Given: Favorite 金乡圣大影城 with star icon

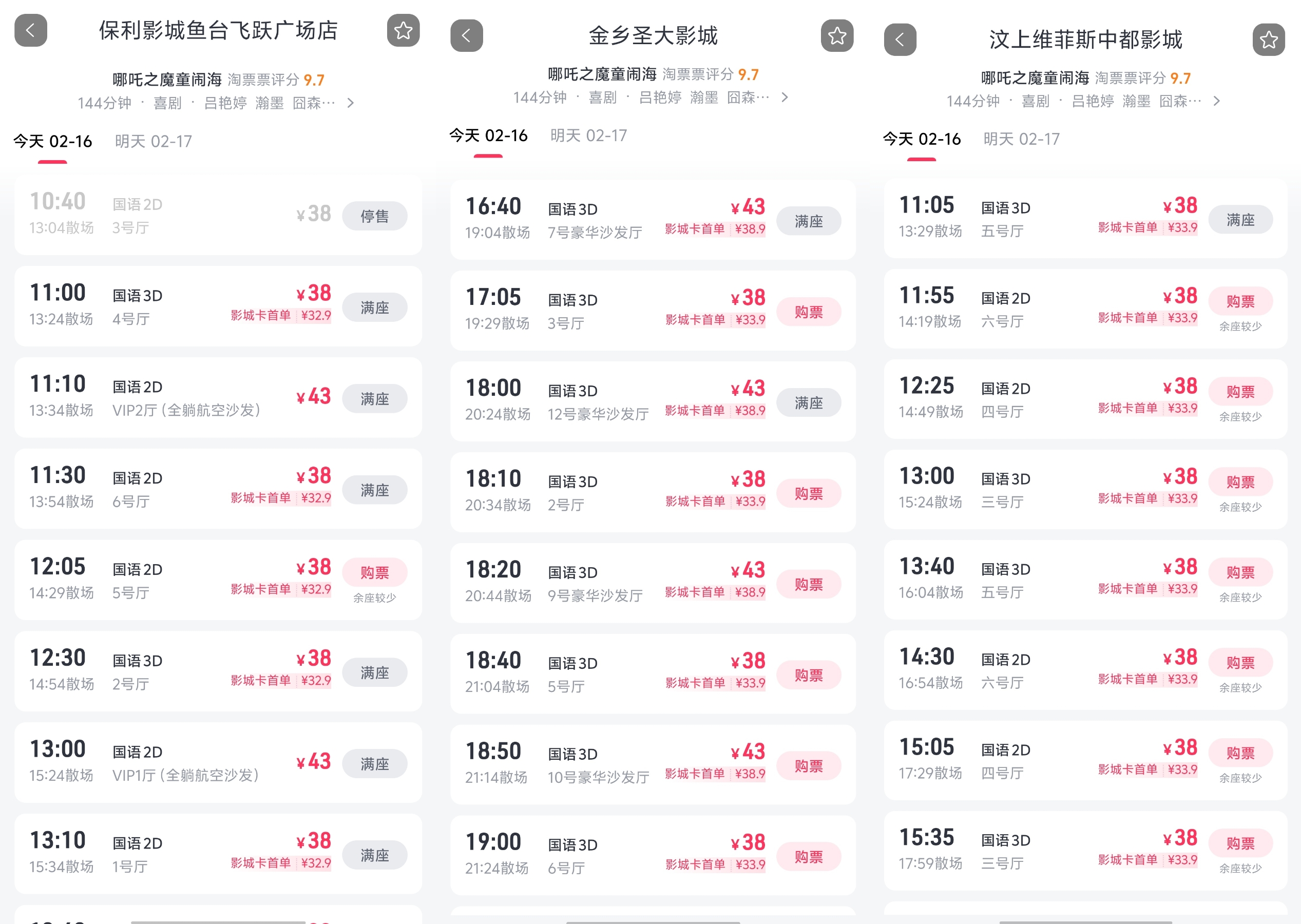Looking at the screenshot, I should pos(836,36).
